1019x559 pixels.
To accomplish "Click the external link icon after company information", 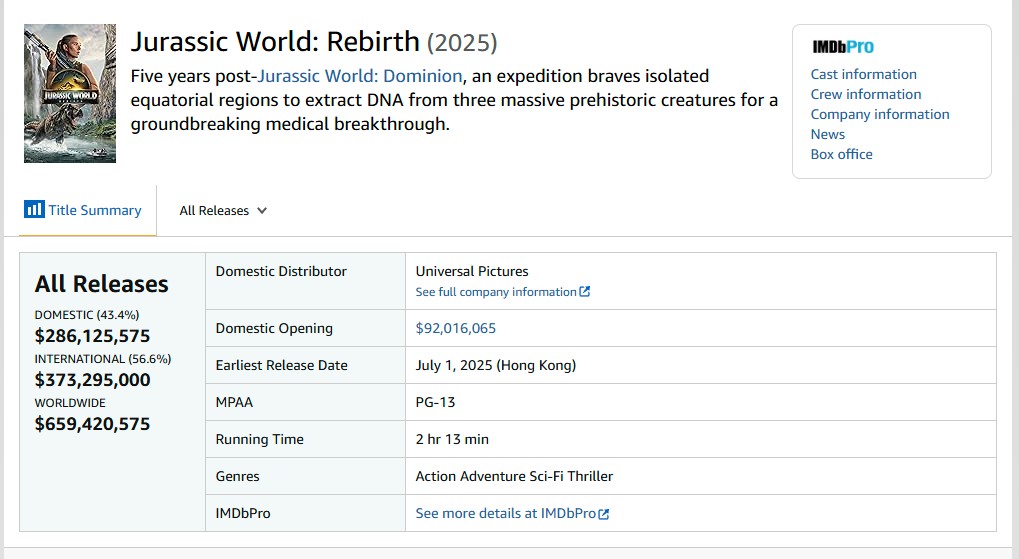I will (x=585, y=292).
